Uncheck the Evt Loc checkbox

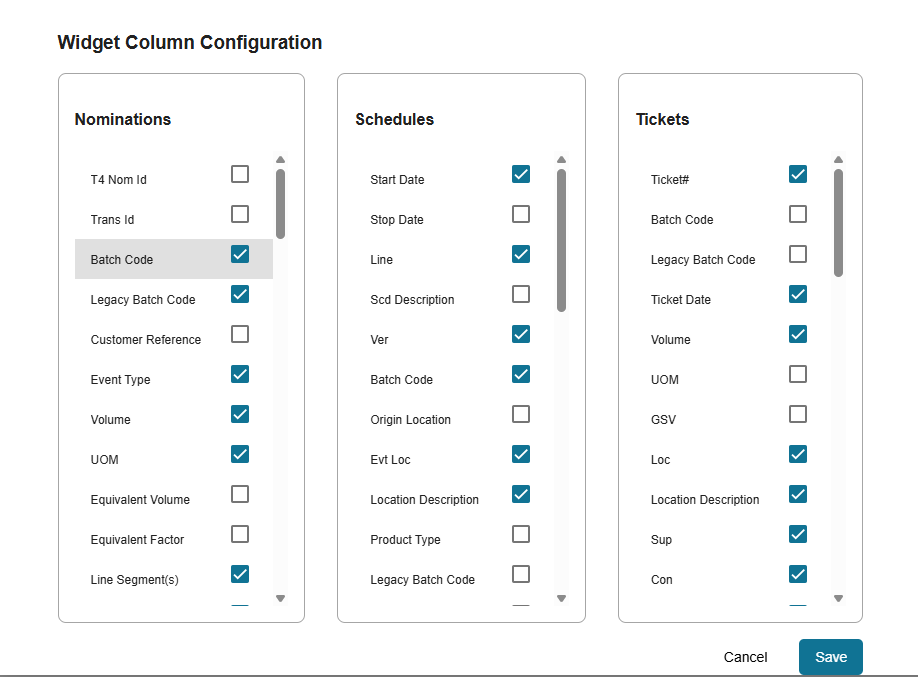(x=521, y=455)
